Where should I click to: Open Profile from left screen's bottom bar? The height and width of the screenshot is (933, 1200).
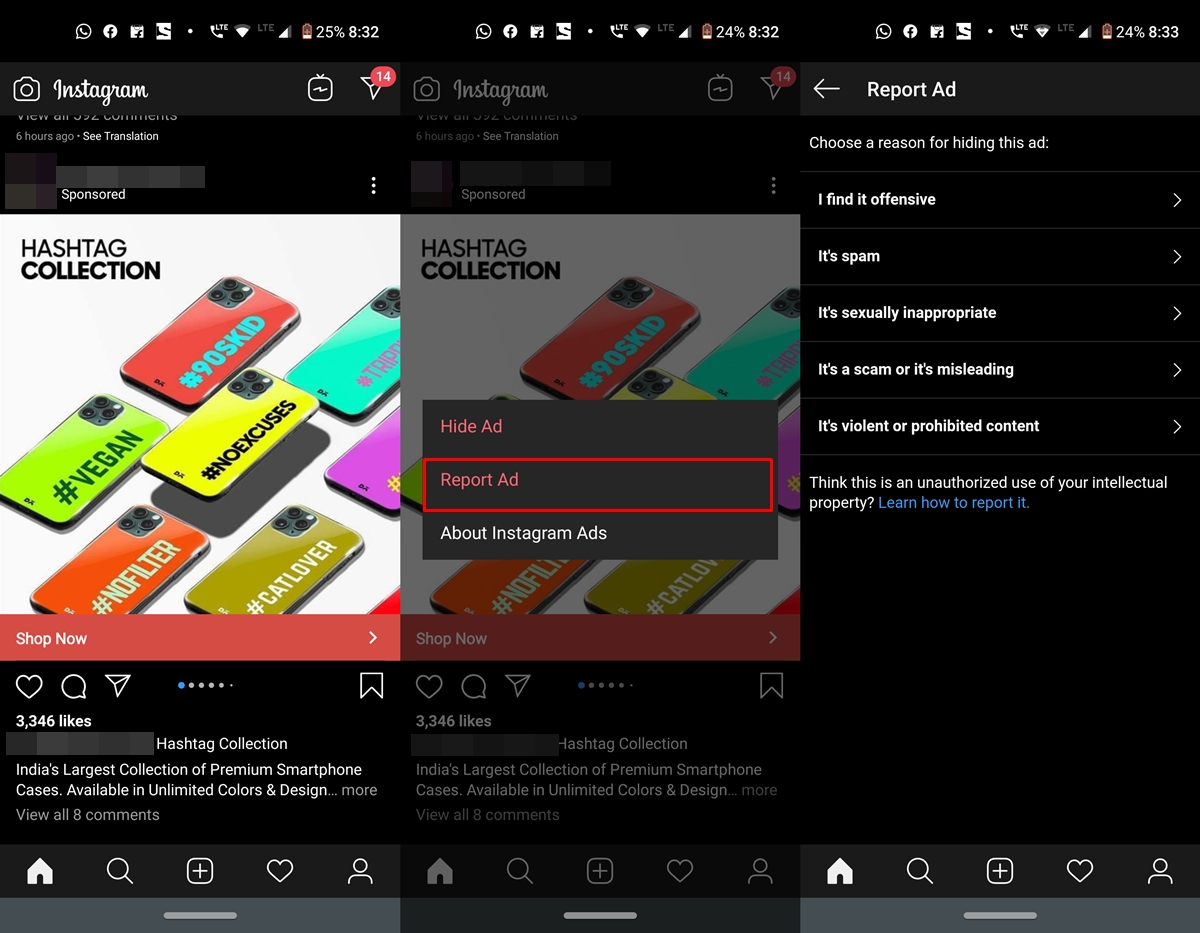click(x=360, y=871)
